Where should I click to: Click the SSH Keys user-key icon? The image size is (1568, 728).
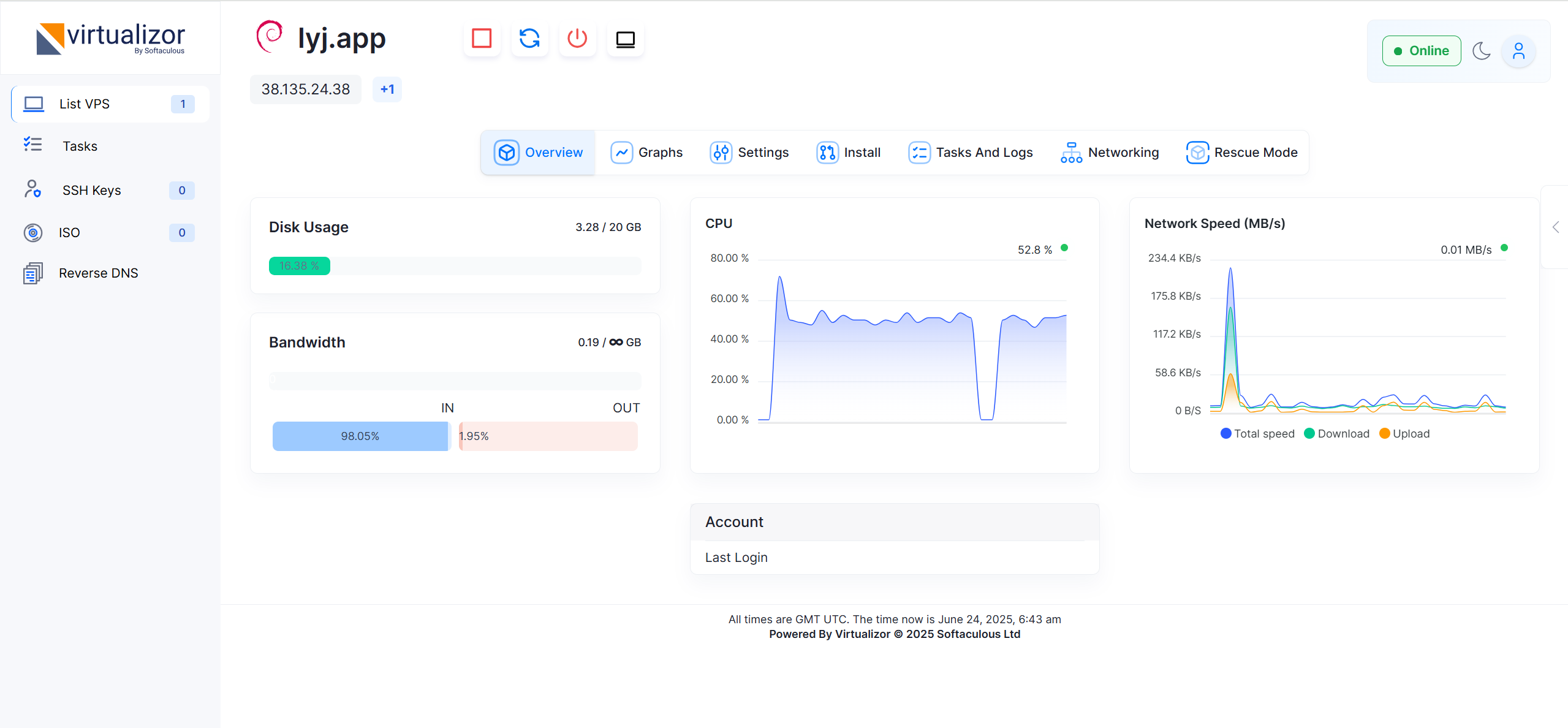(x=33, y=189)
